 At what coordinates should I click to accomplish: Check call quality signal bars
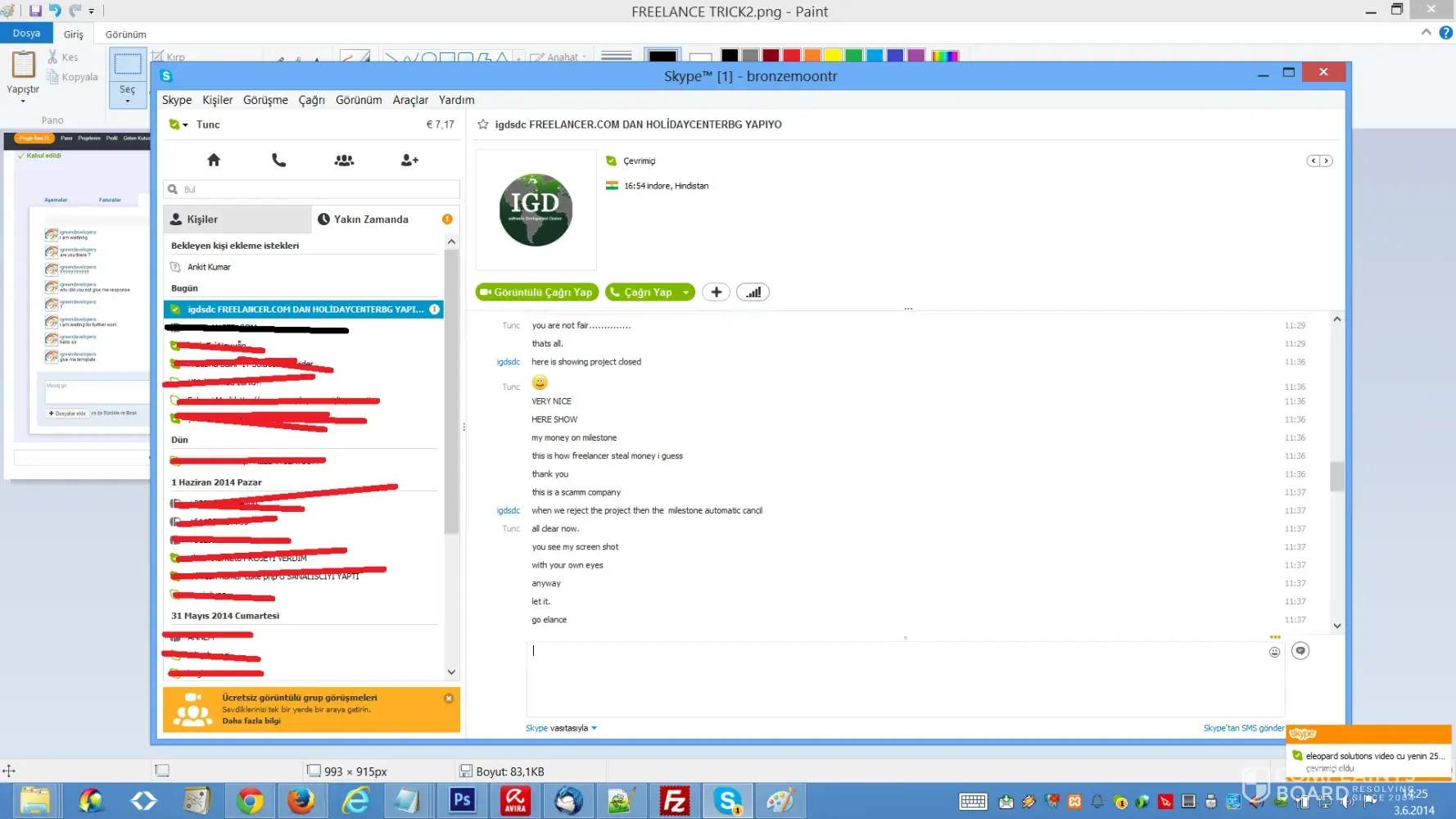tap(753, 292)
